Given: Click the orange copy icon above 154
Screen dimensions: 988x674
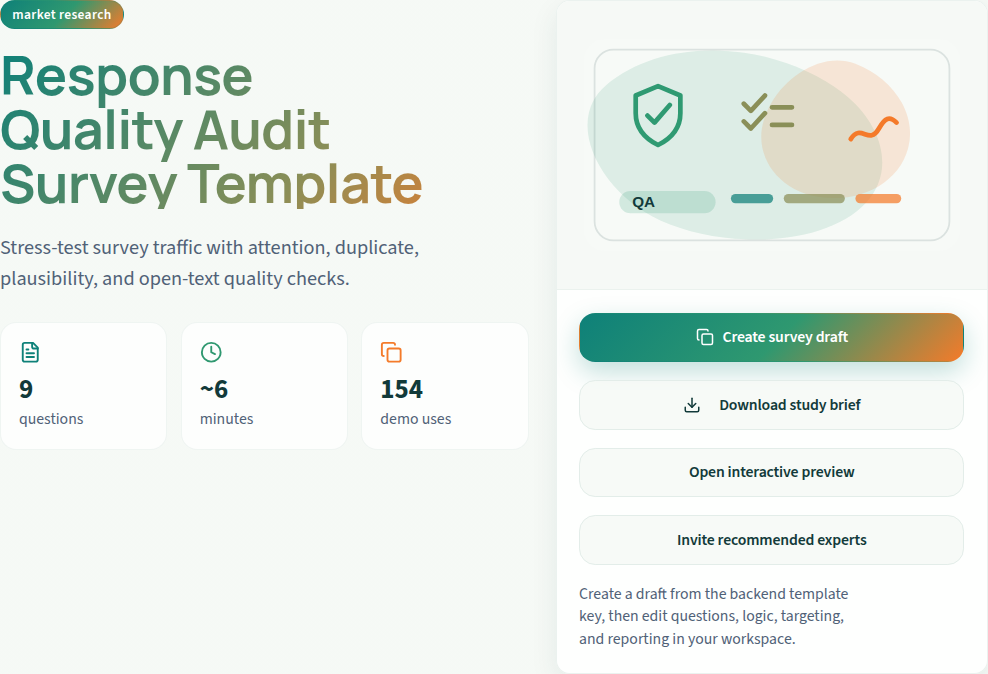Looking at the screenshot, I should pyautogui.click(x=391, y=352).
